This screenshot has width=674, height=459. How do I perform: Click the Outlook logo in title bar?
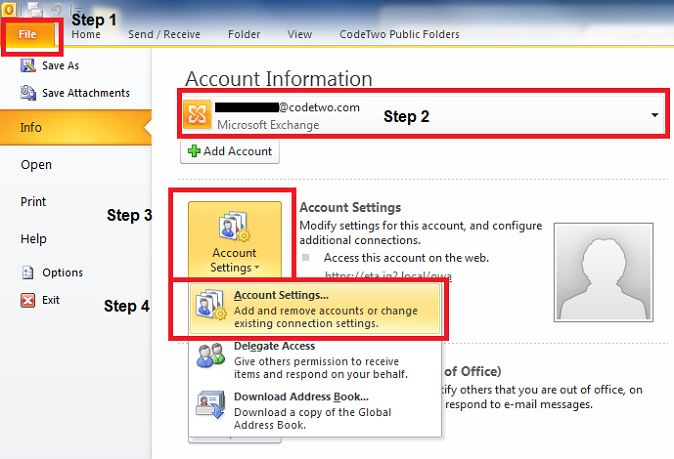(x=9, y=9)
